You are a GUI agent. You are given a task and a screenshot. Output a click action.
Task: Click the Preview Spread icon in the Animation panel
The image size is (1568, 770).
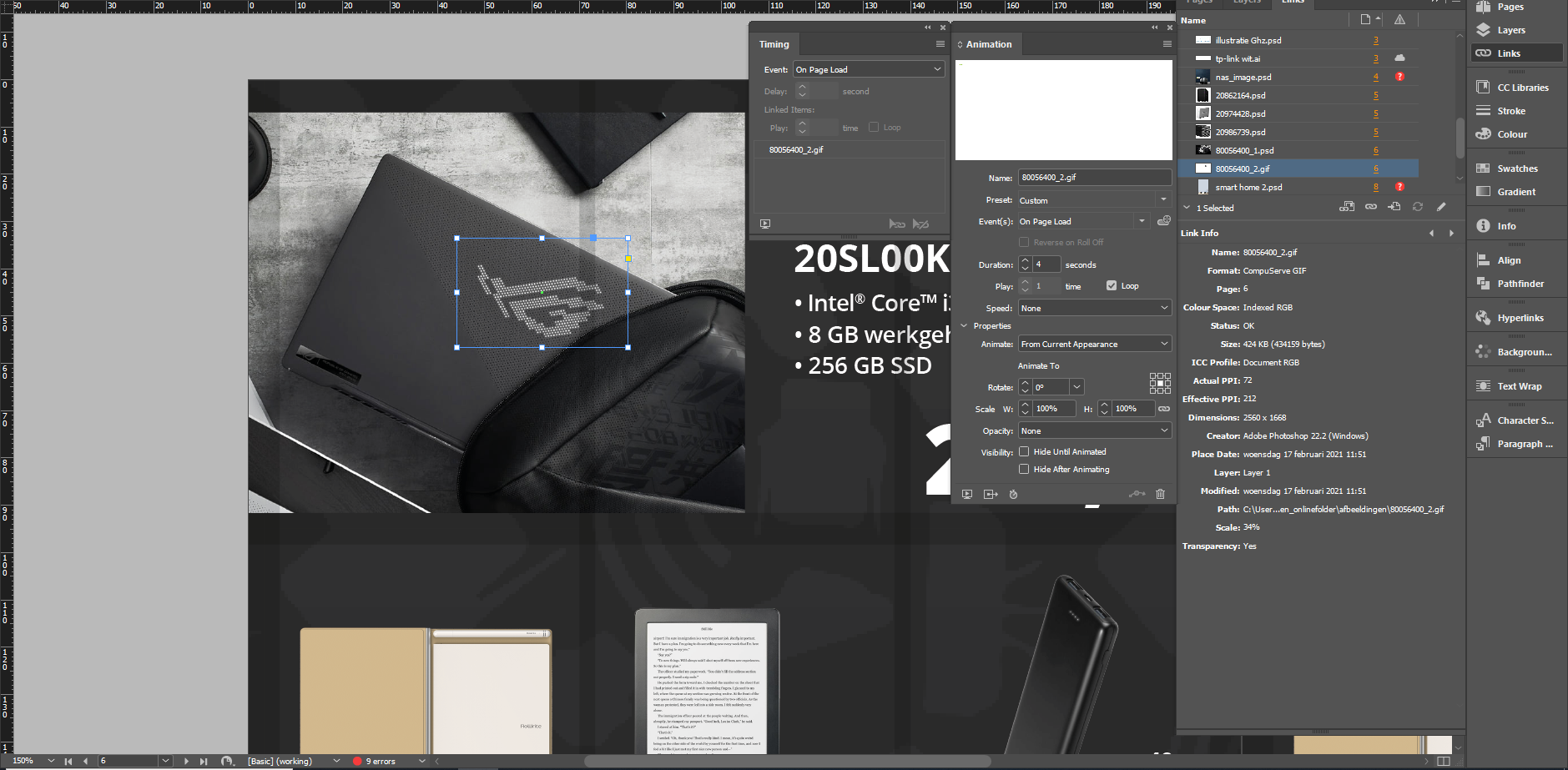click(967, 494)
